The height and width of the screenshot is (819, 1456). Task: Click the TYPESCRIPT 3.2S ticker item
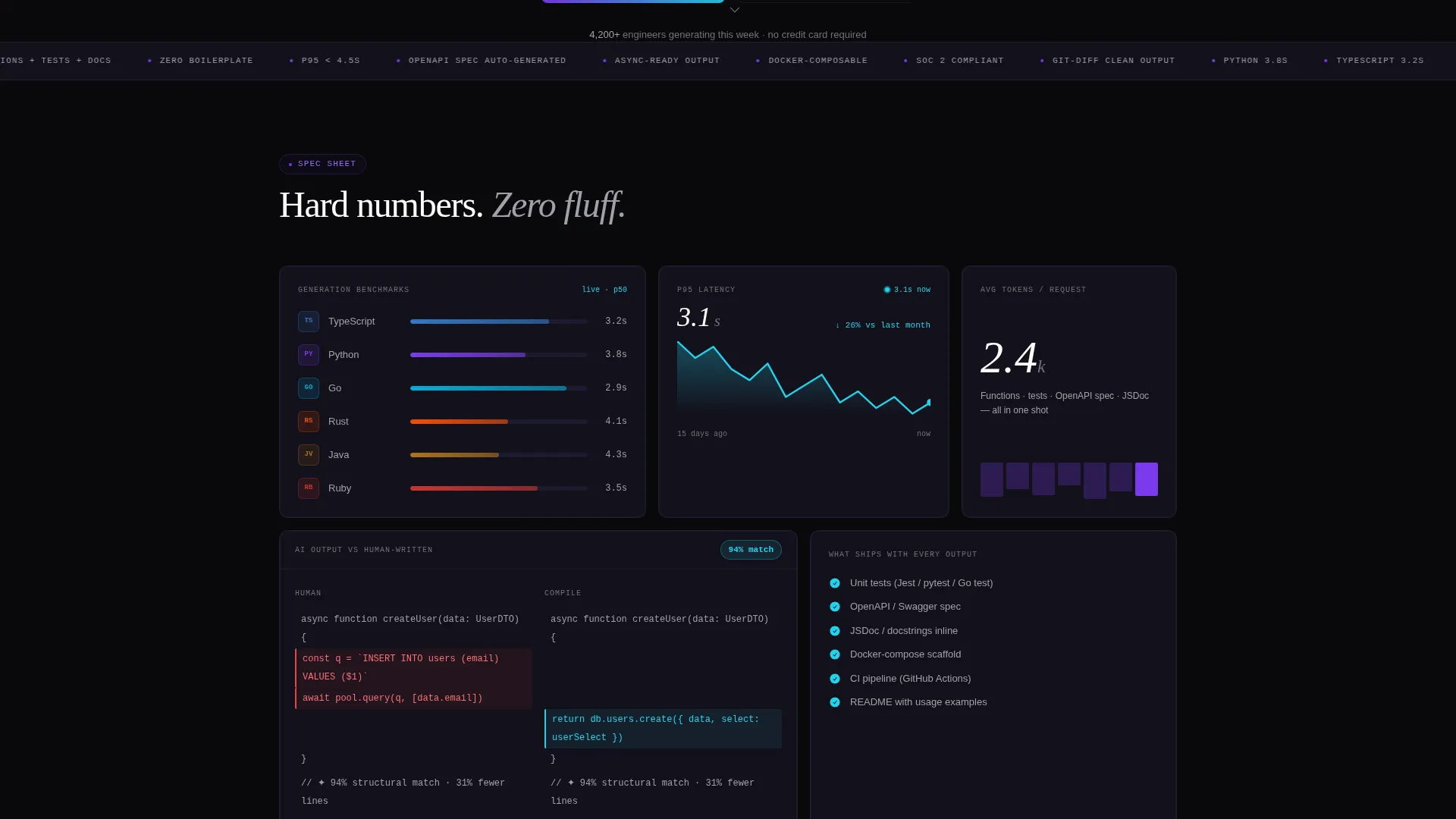[x=1374, y=61]
